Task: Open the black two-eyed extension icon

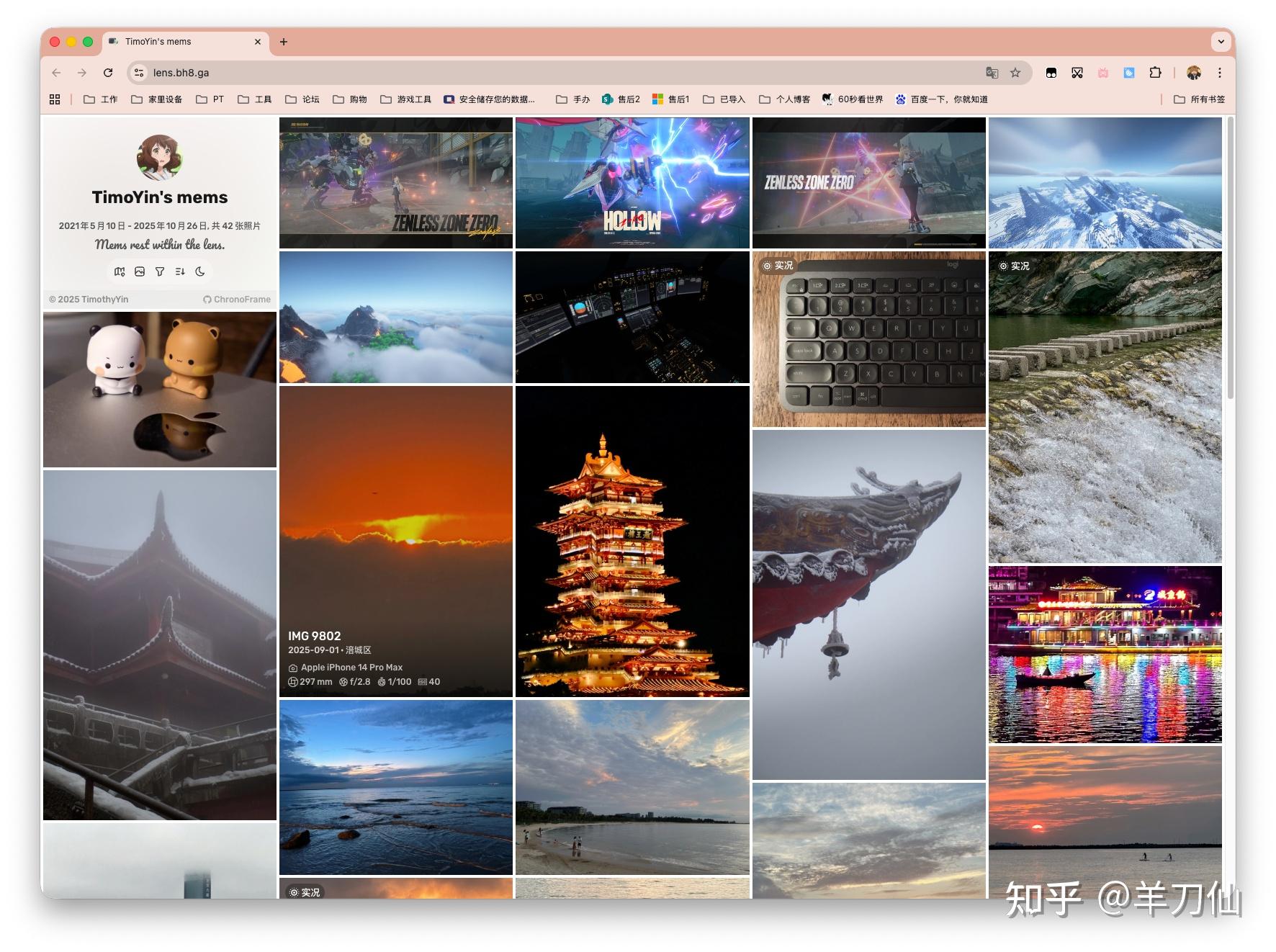Action: 1051,73
